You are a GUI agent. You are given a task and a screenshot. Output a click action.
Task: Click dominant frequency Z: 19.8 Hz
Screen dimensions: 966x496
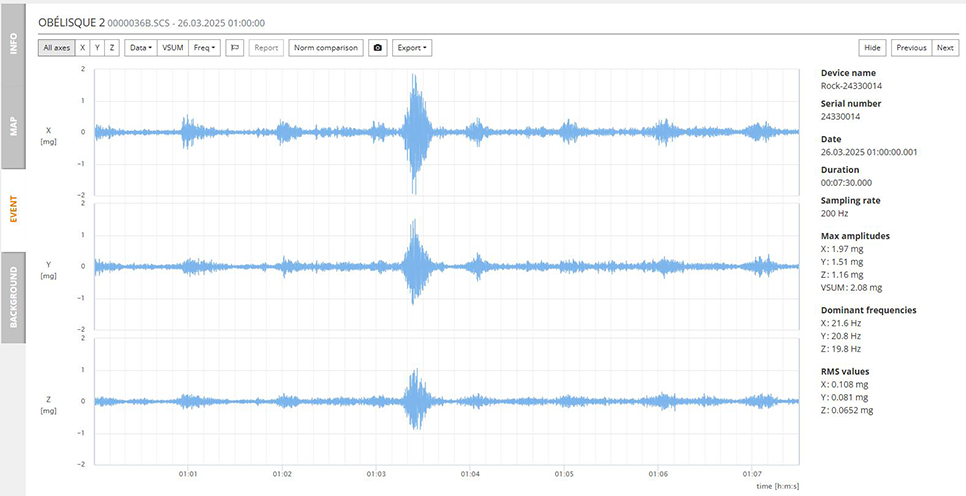841,349
